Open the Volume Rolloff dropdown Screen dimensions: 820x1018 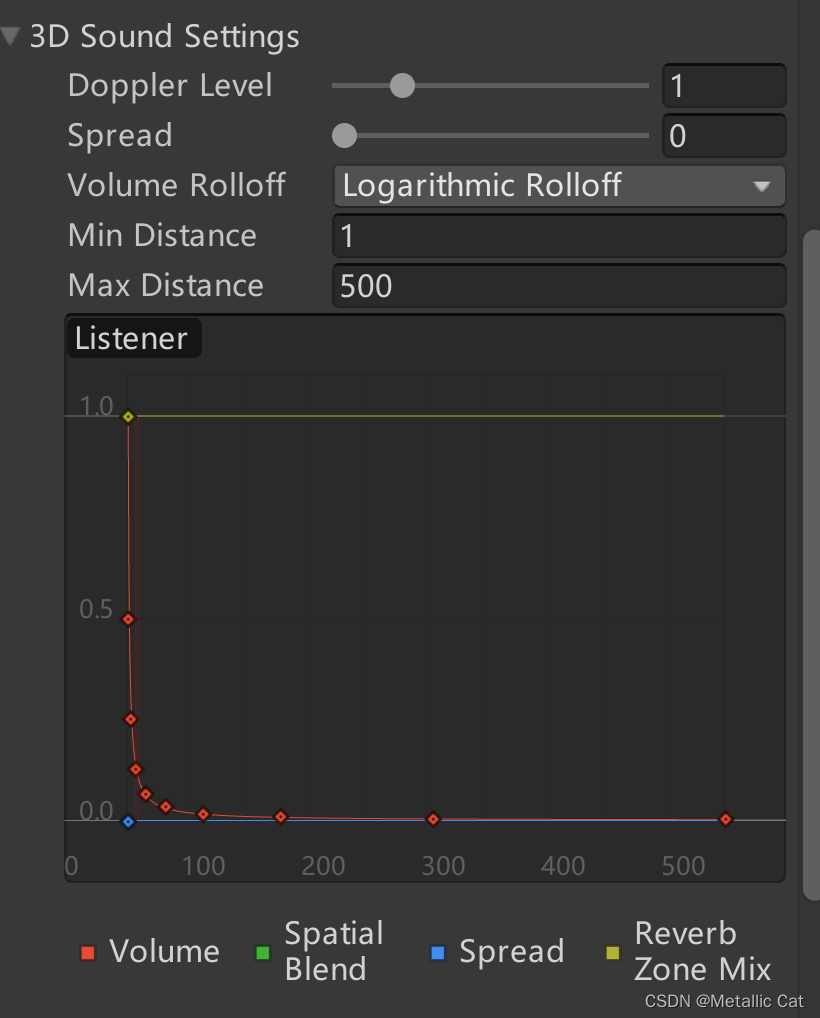click(558, 186)
